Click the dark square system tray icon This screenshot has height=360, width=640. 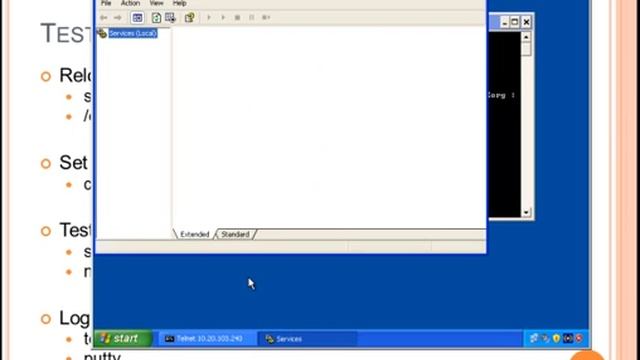point(568,338)
